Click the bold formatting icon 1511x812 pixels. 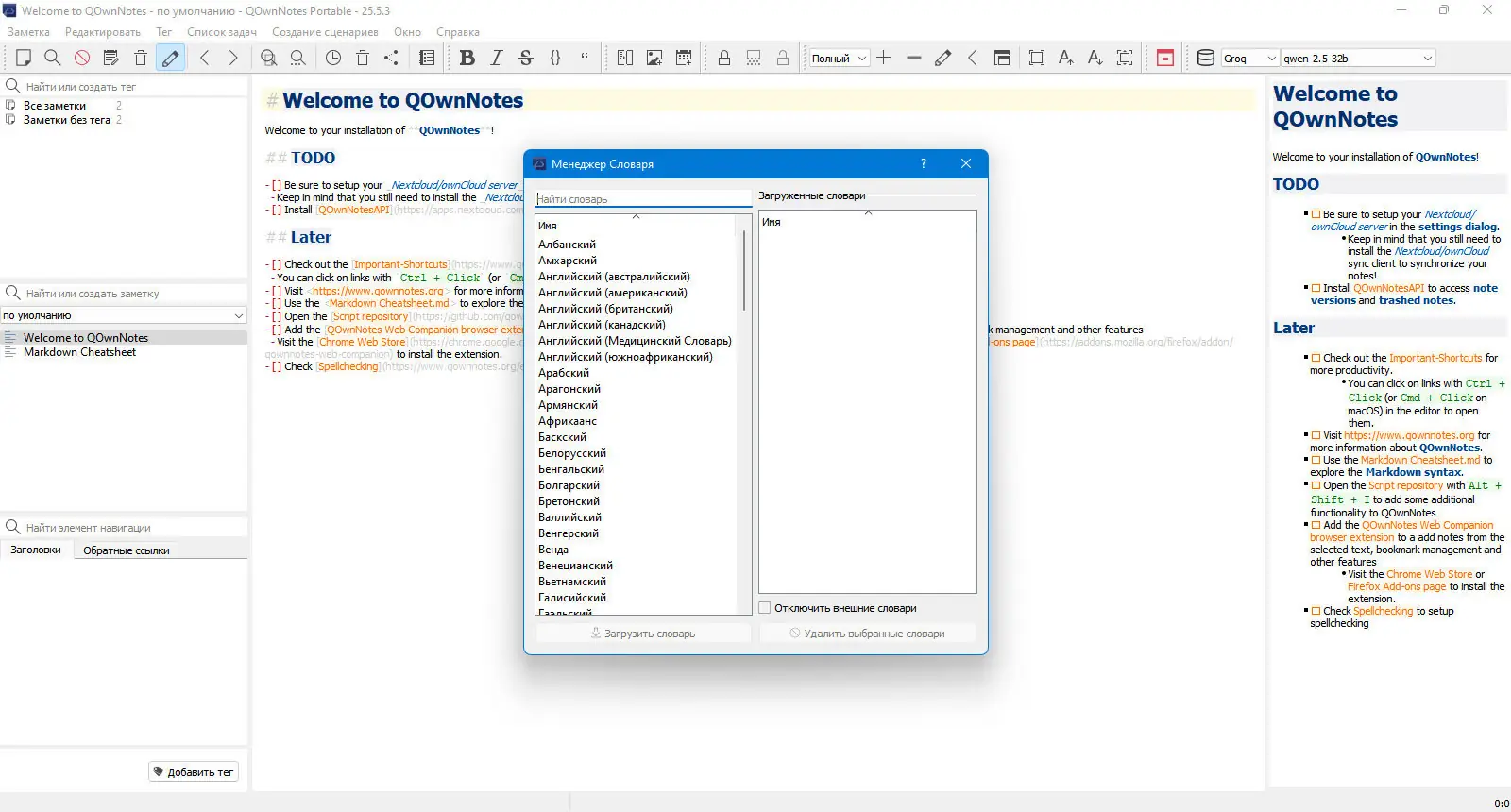[467, 58]
